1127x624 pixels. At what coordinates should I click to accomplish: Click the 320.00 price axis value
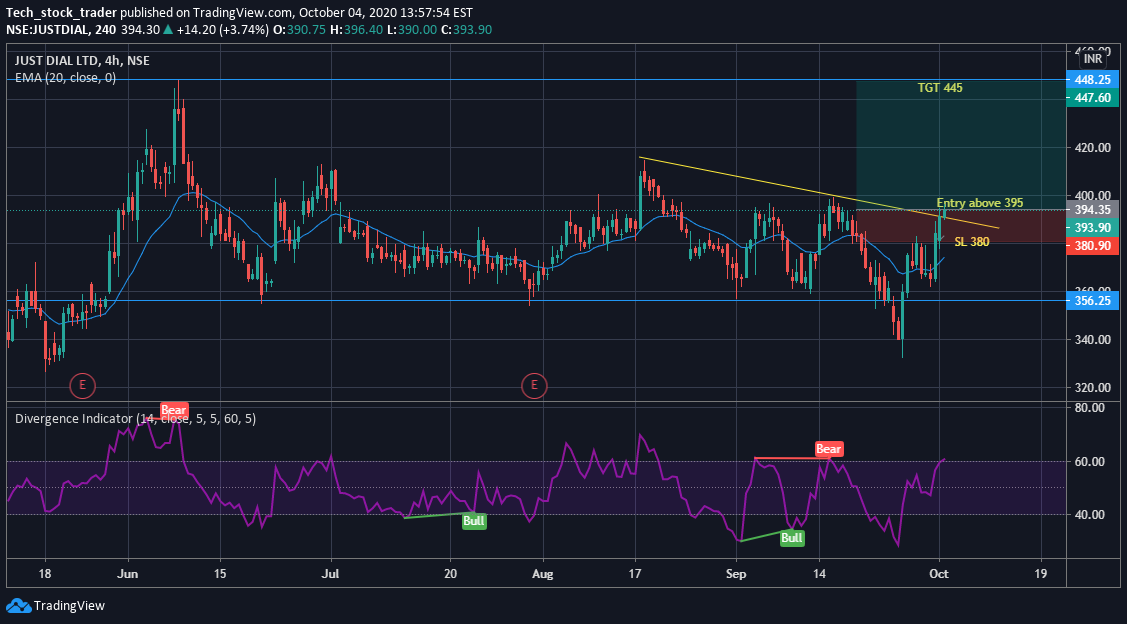1092,387
